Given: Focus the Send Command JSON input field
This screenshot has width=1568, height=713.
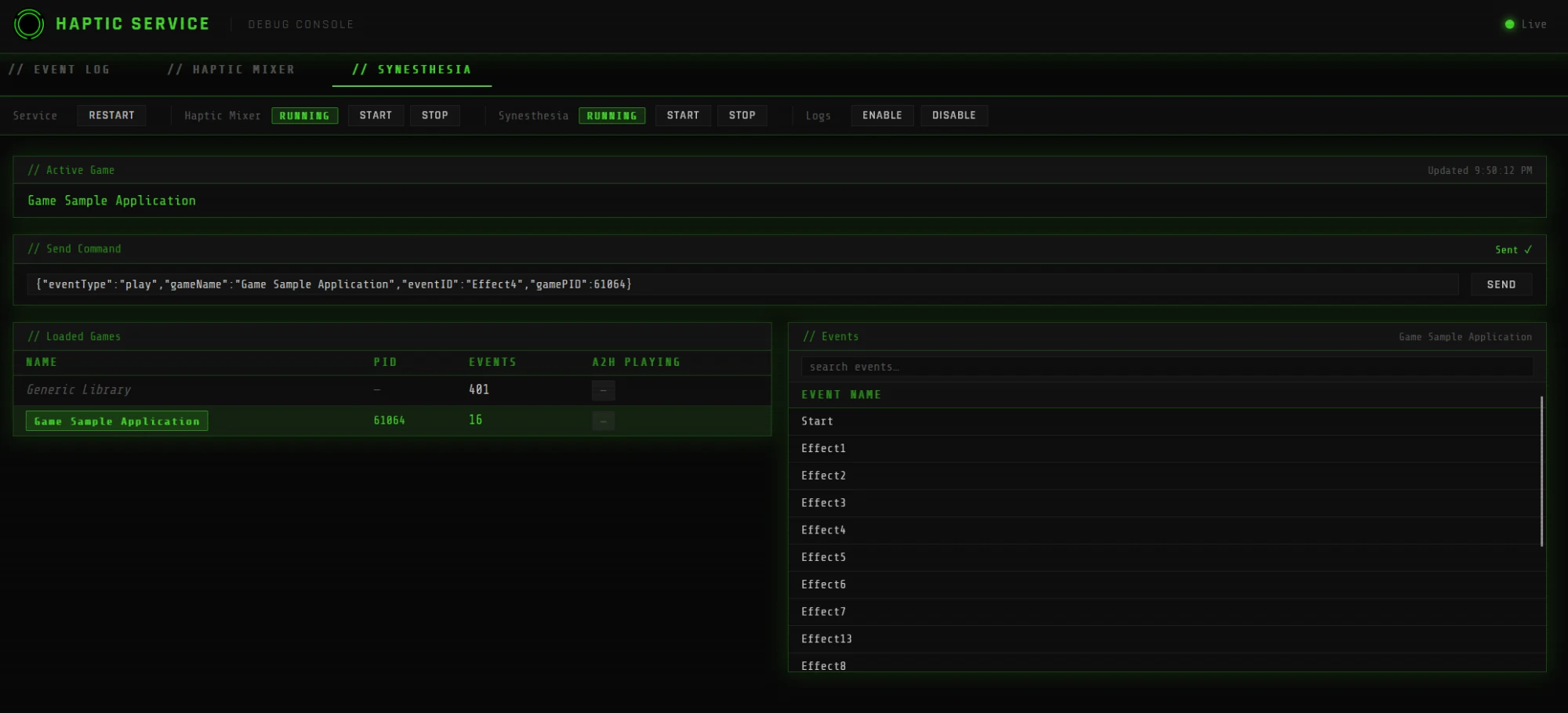Looking at the screenshot, I should (x=742, y=284).
